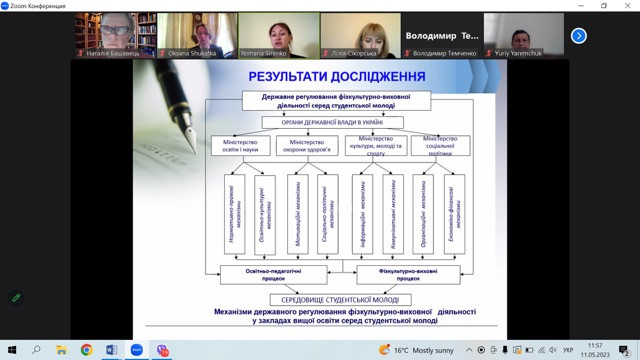Click Міністерство освіти і науки box
This screenshot has width=640, height=360.
[240, 146]
